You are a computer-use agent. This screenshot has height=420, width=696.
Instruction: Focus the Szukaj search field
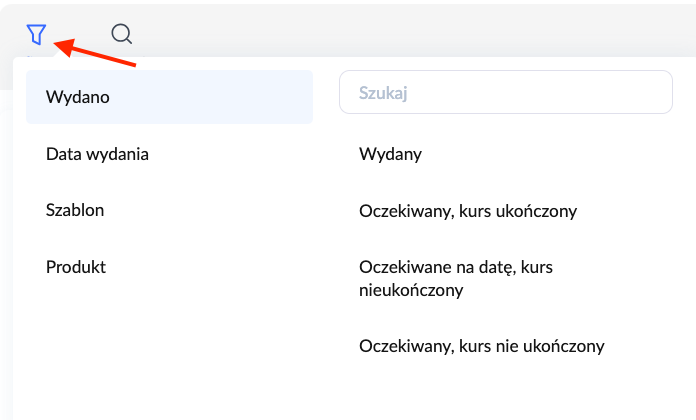506,94
